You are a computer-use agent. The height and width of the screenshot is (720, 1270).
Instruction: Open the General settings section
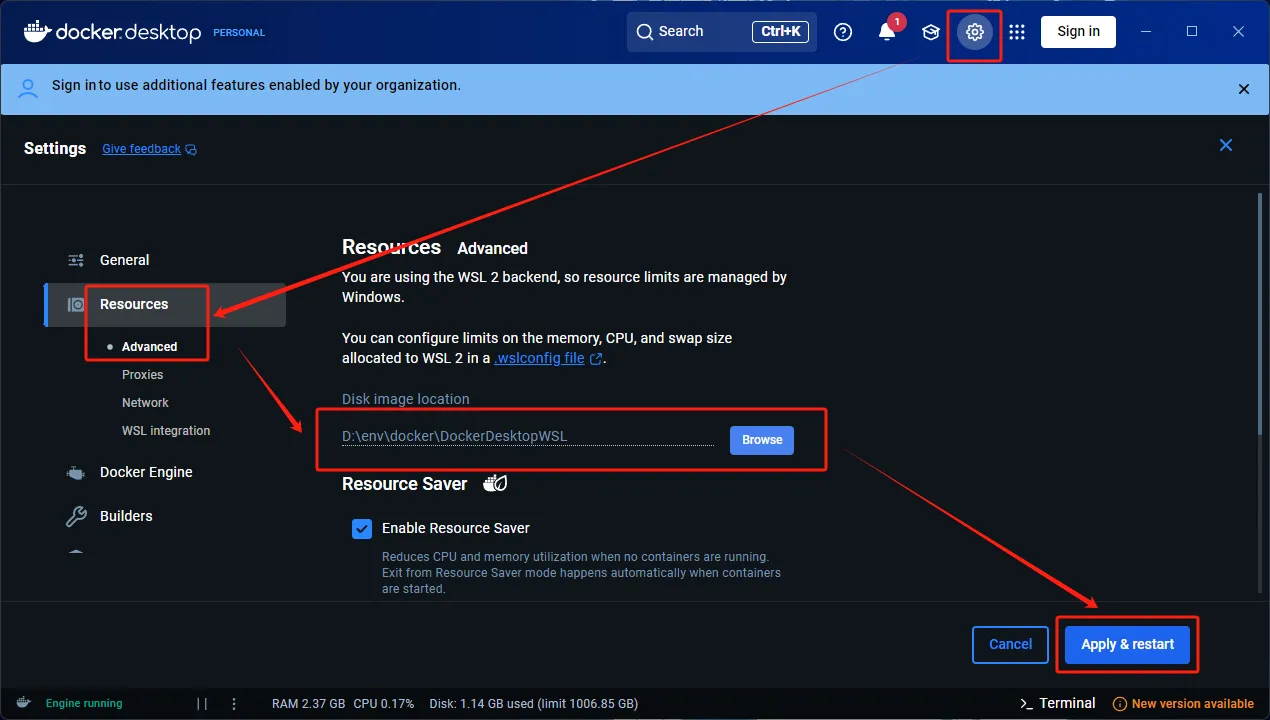(124, 260)
